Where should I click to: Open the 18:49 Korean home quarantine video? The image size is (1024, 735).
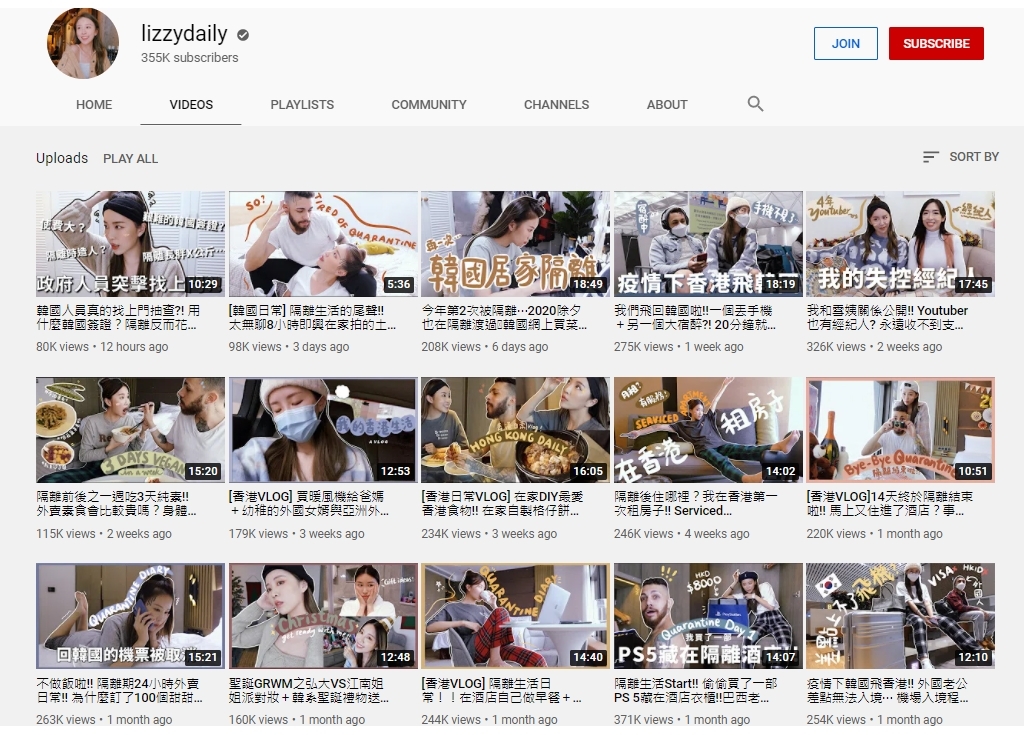coord(515,244)
